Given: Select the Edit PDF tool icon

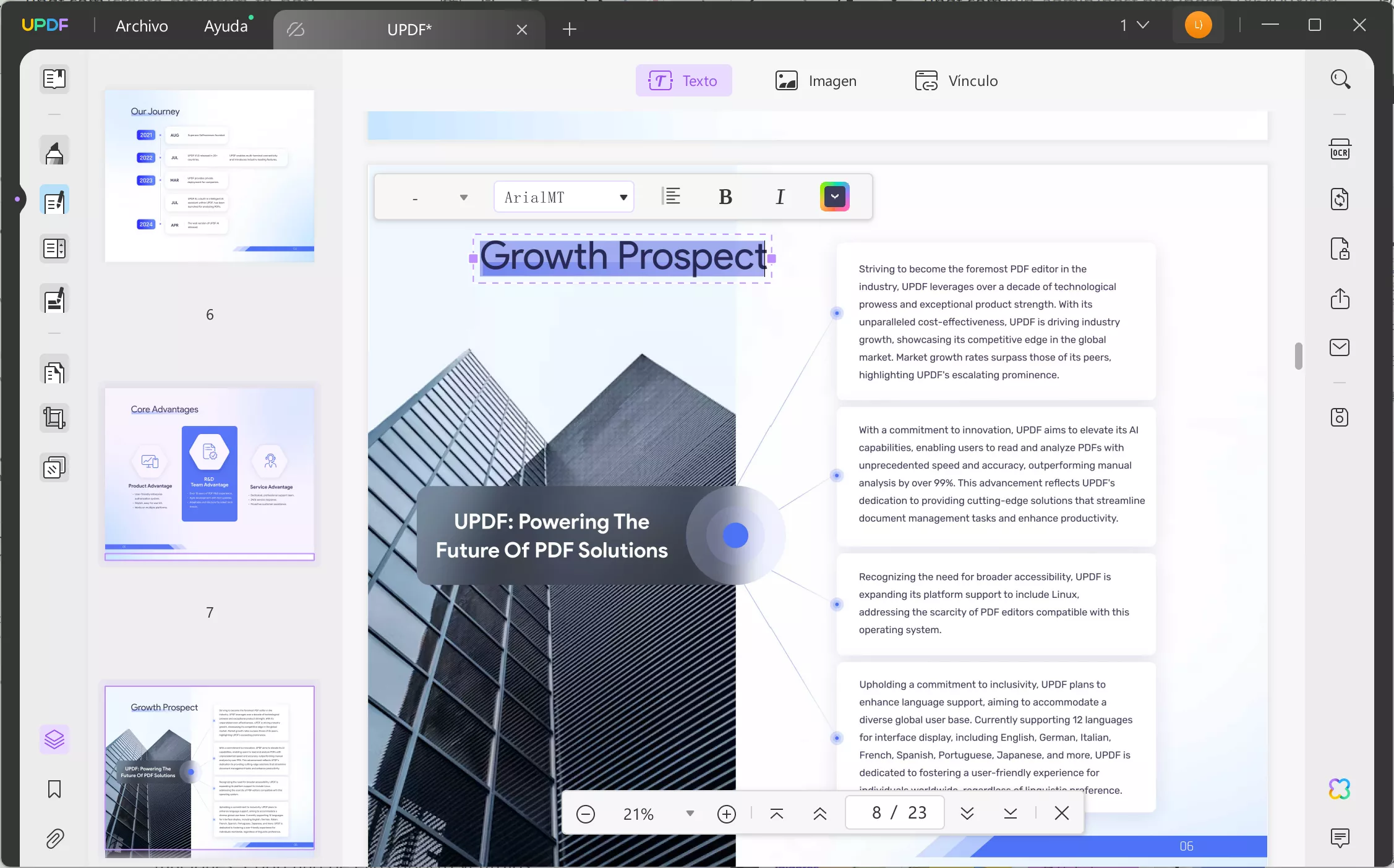Looking at the screenshot, I should pyautogui.click(x=54, y=200).
